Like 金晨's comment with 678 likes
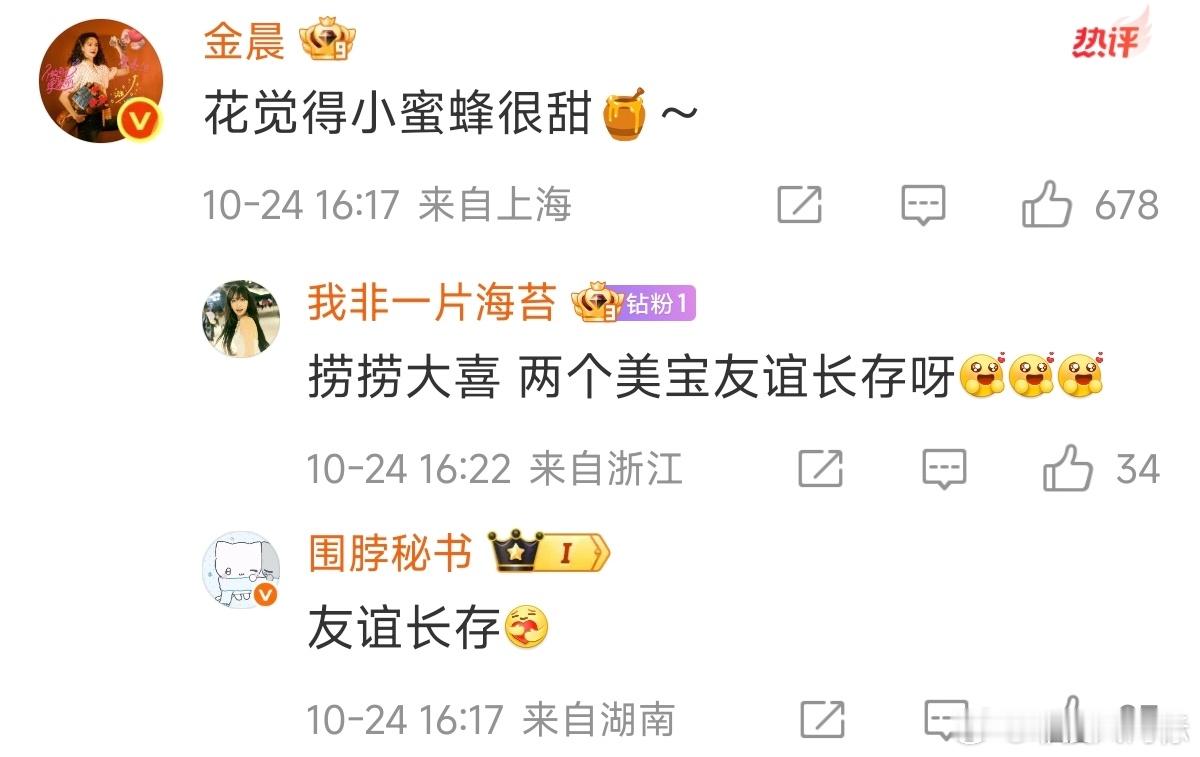1200x757 pixels. 1046,206
